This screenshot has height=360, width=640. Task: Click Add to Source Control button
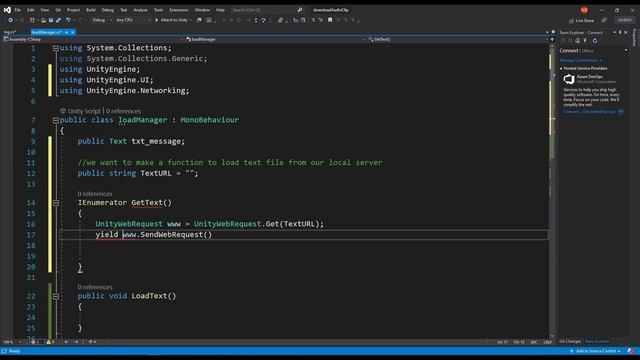(x=596, y=351)
